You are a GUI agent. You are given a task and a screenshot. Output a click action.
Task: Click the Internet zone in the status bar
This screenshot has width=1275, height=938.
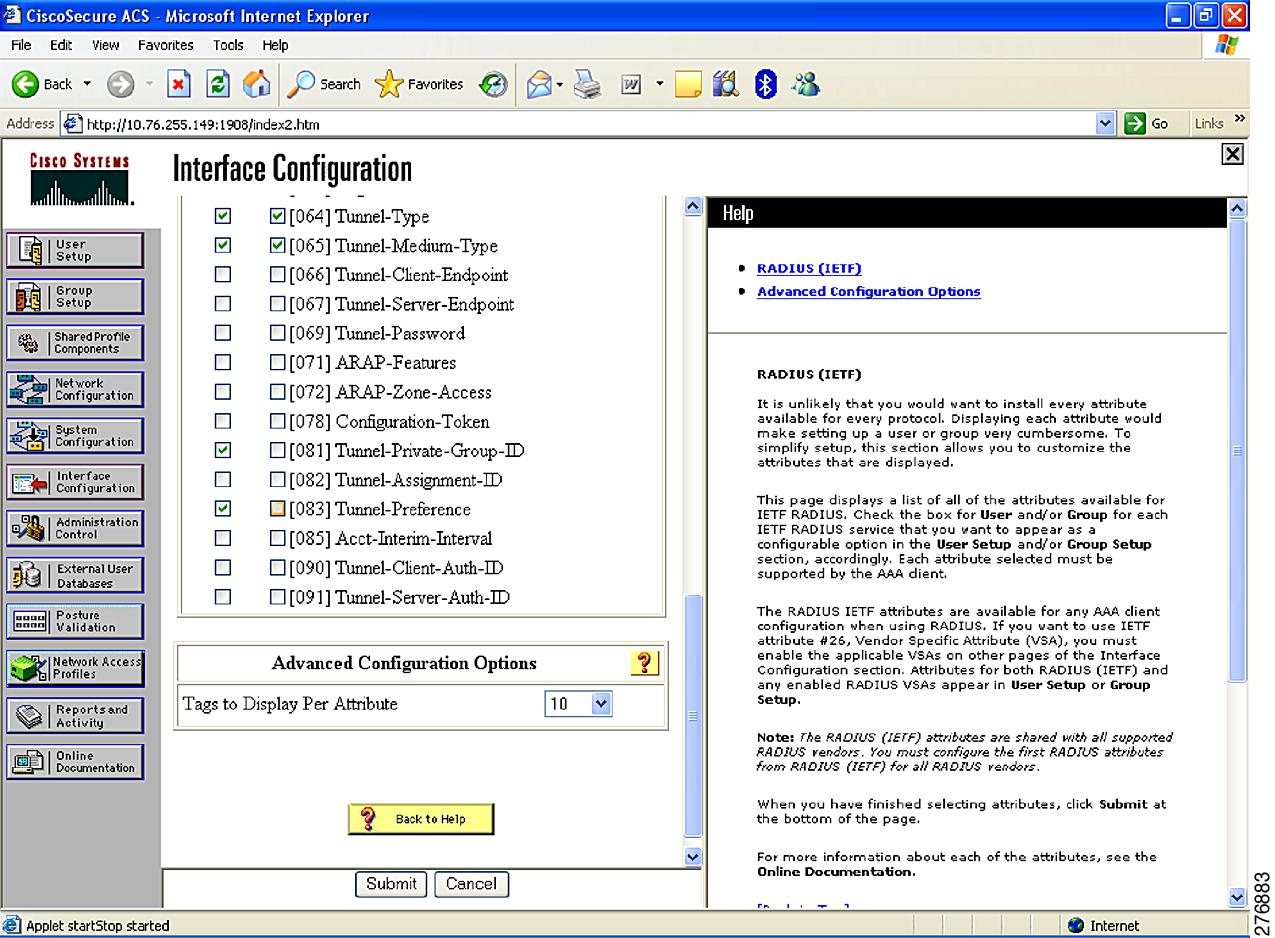[1105, 926]
